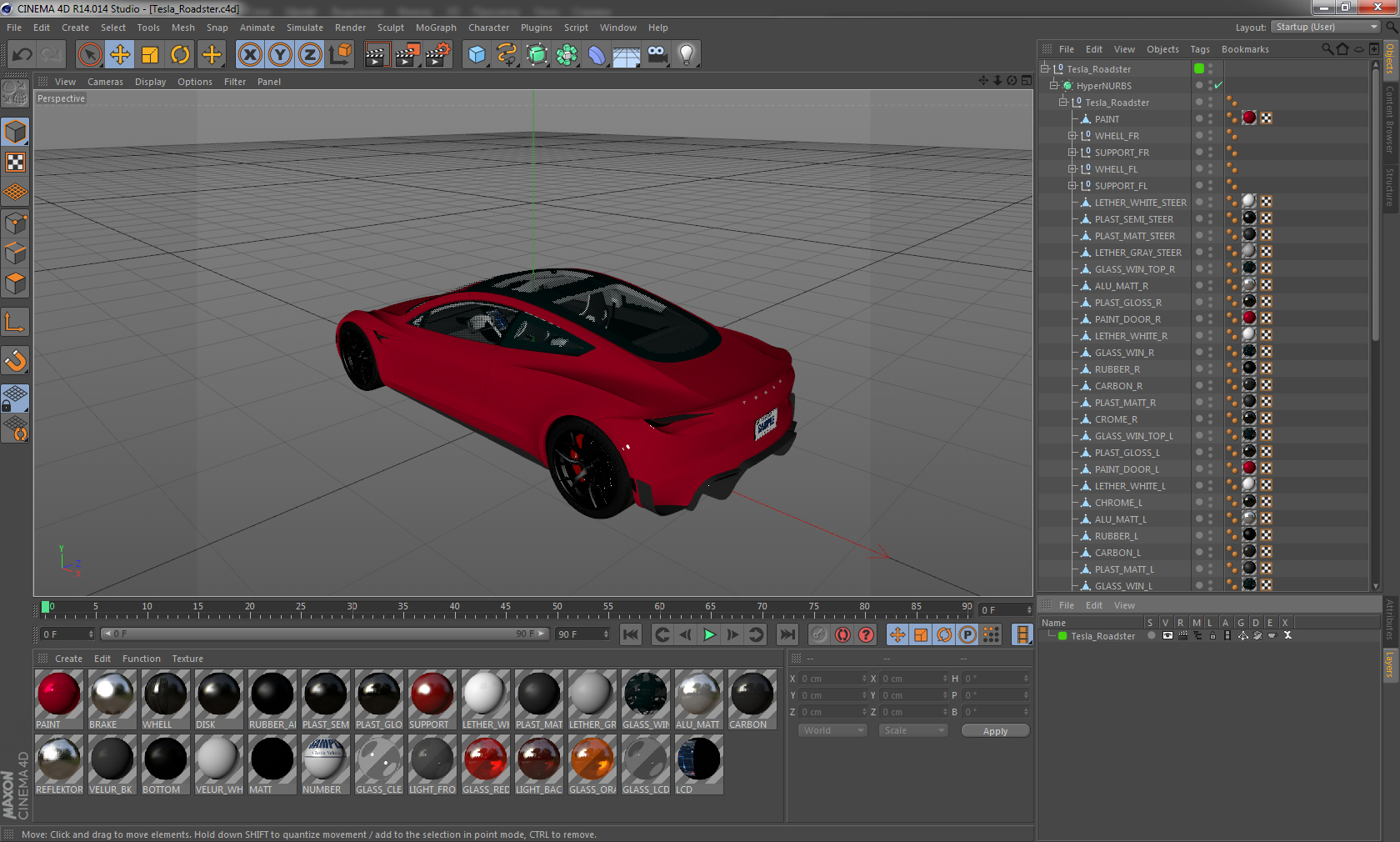Open material manager Texture menu

click(187, 659)
